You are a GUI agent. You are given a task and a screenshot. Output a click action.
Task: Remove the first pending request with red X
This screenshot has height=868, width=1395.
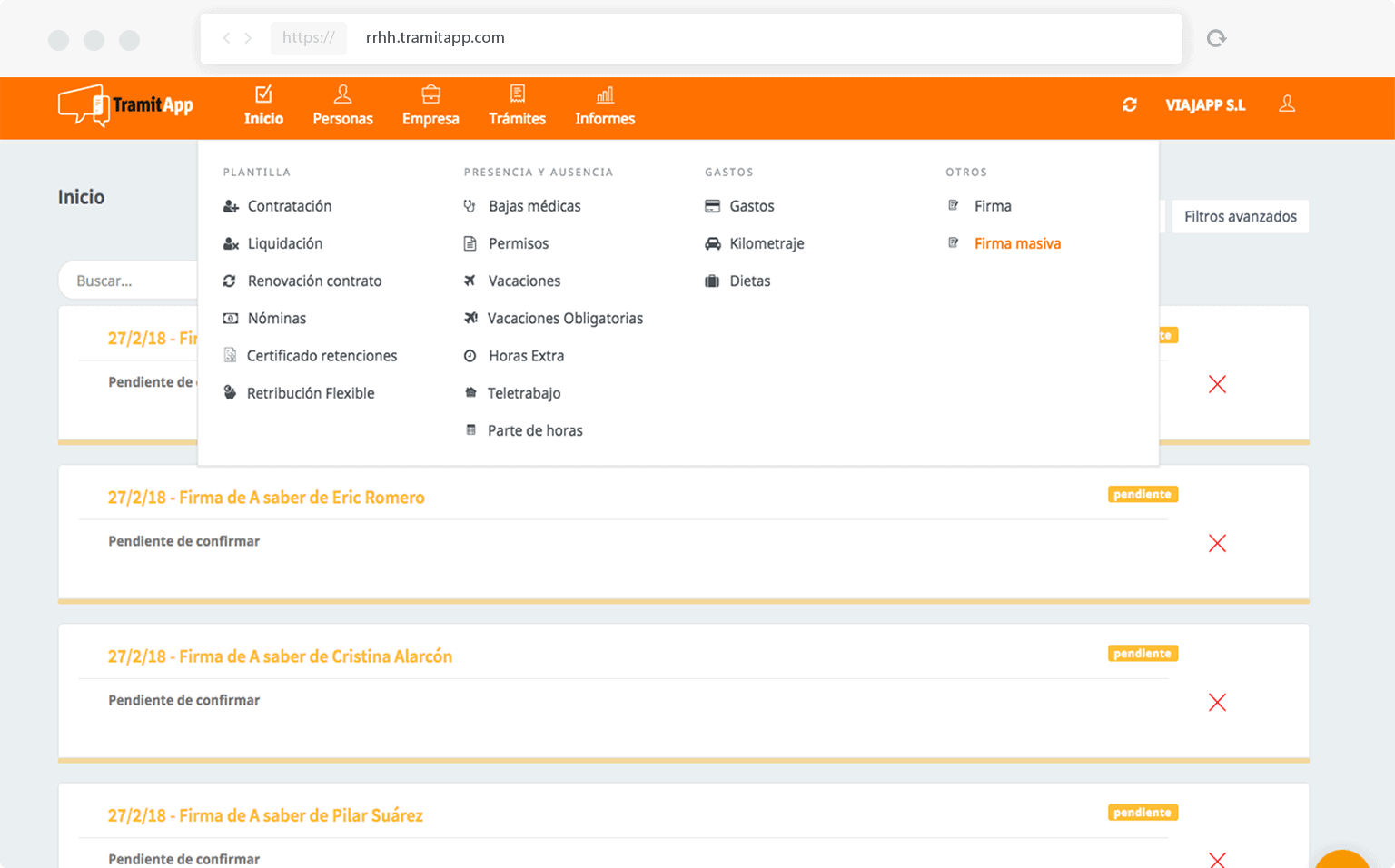[x=1217, y=384]
